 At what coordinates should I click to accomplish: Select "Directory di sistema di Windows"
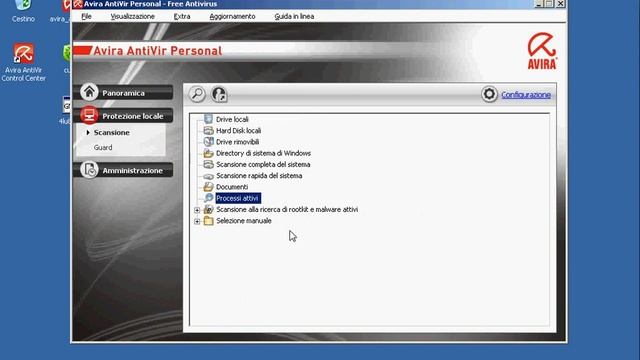click(263, 153)
